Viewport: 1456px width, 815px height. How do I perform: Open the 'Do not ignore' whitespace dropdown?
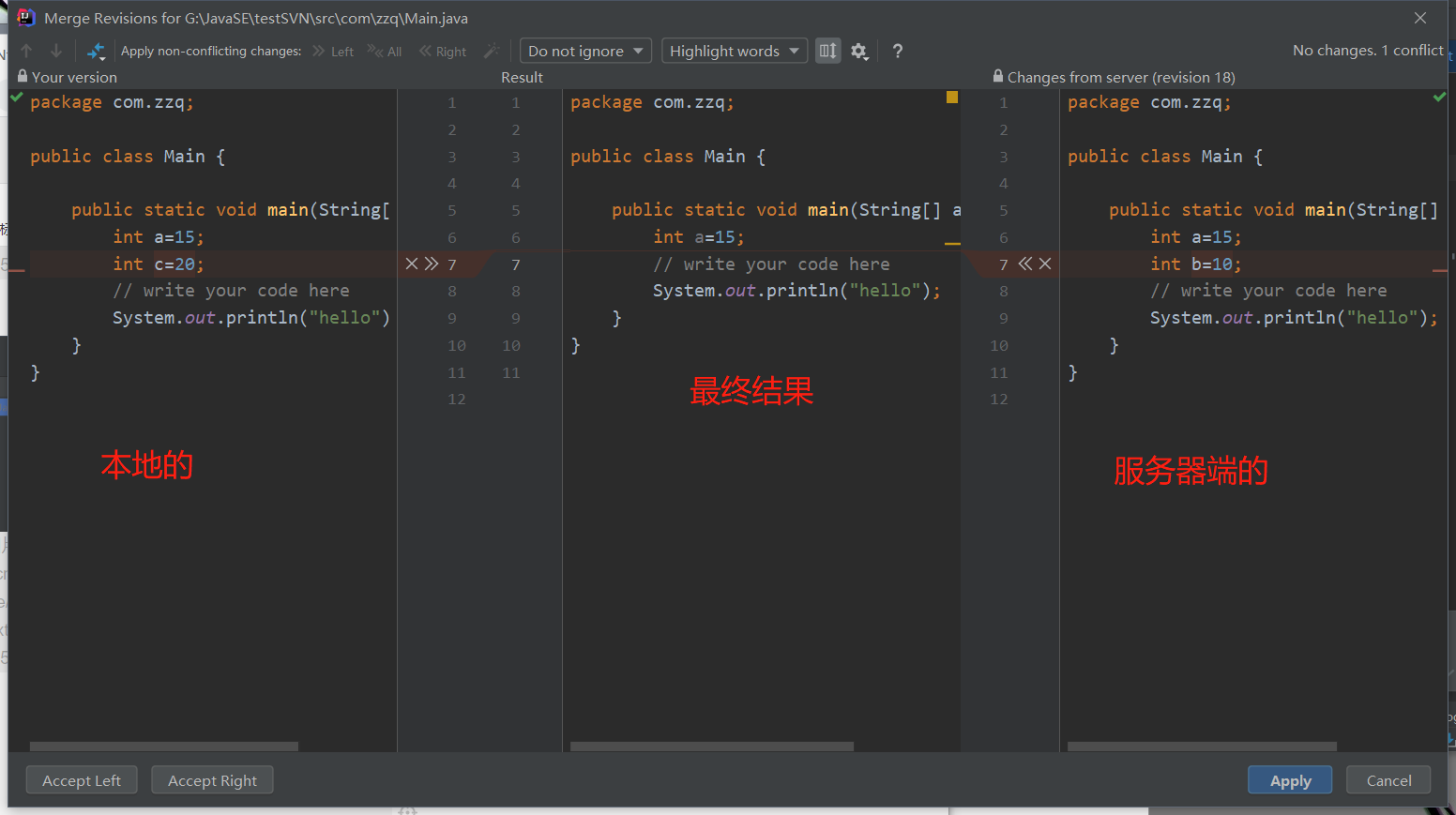point(585,51)
